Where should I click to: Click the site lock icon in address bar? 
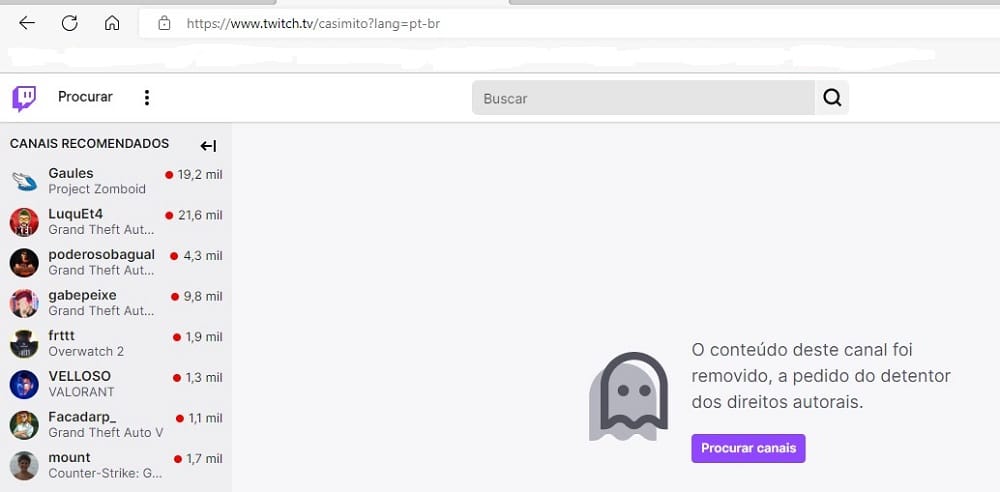point(165,24)
